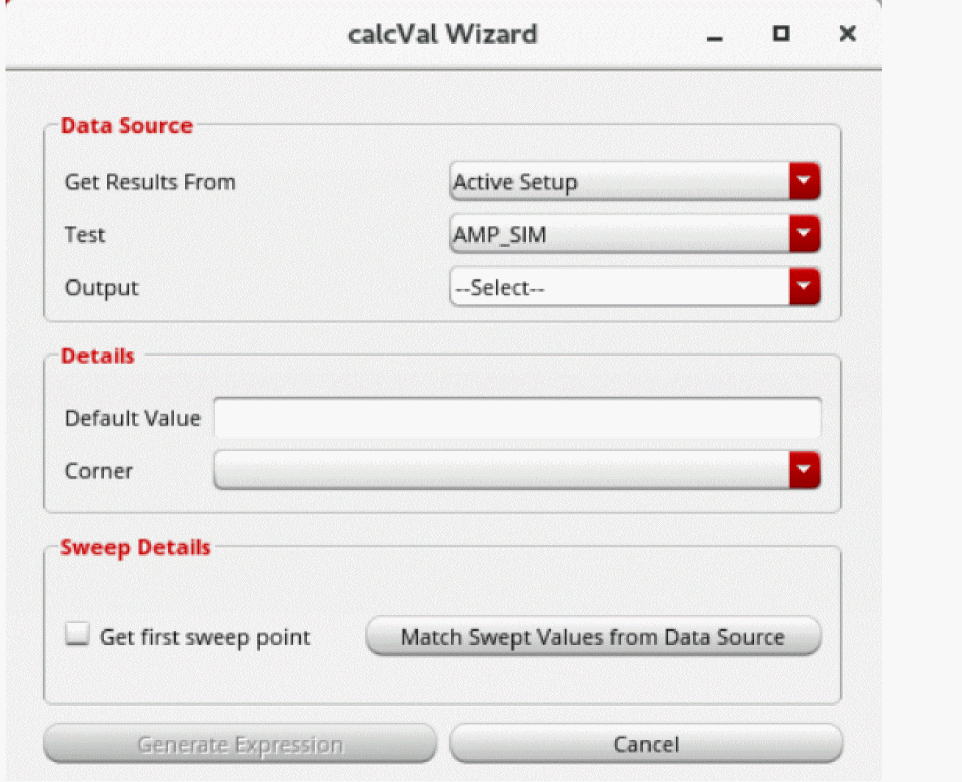The height and width of the screenshot is (782, 962).
Task: Focus the Default Value text field
Action: click(517, 418)
